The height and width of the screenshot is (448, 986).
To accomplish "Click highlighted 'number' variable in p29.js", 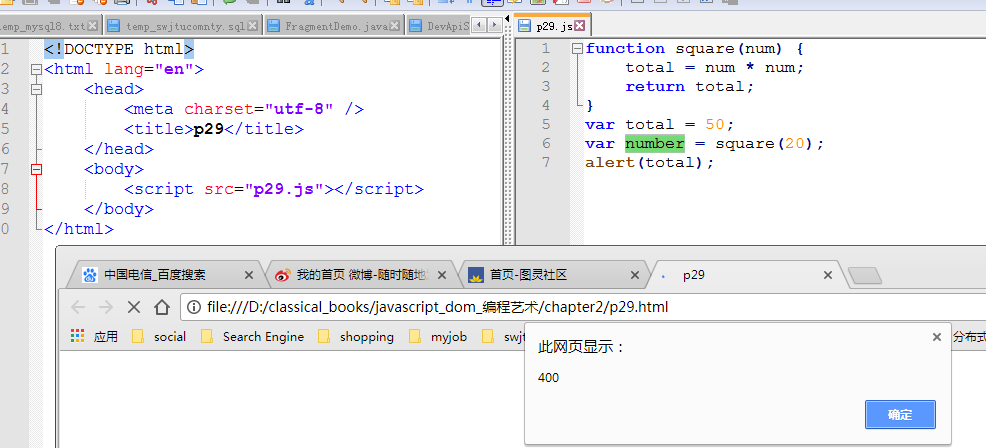I will point(654,143).
